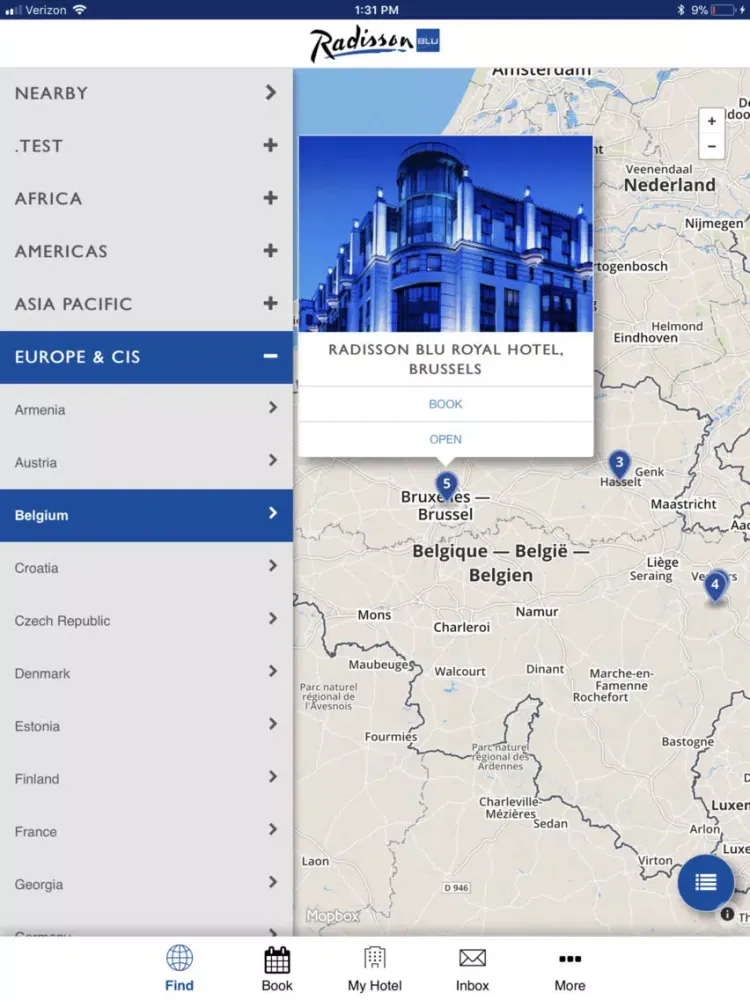Screen dimensions: 750x1000
Task: Tap the 1:31 PM clock
Action: (376, 10)
